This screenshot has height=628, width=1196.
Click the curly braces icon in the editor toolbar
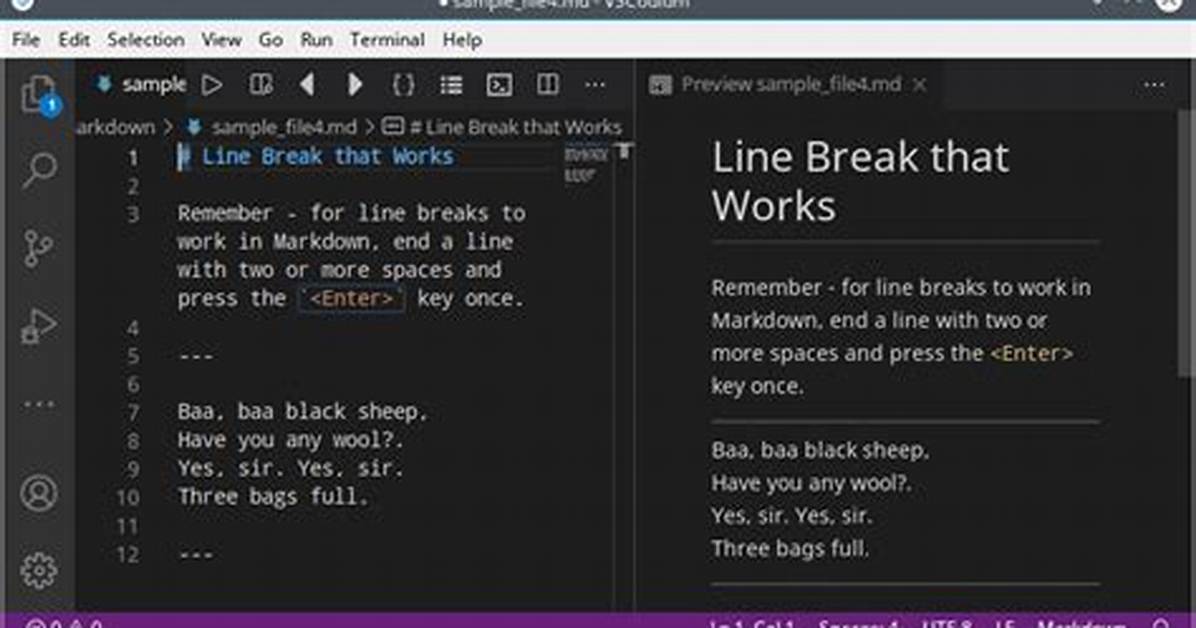tap(403, 84)
